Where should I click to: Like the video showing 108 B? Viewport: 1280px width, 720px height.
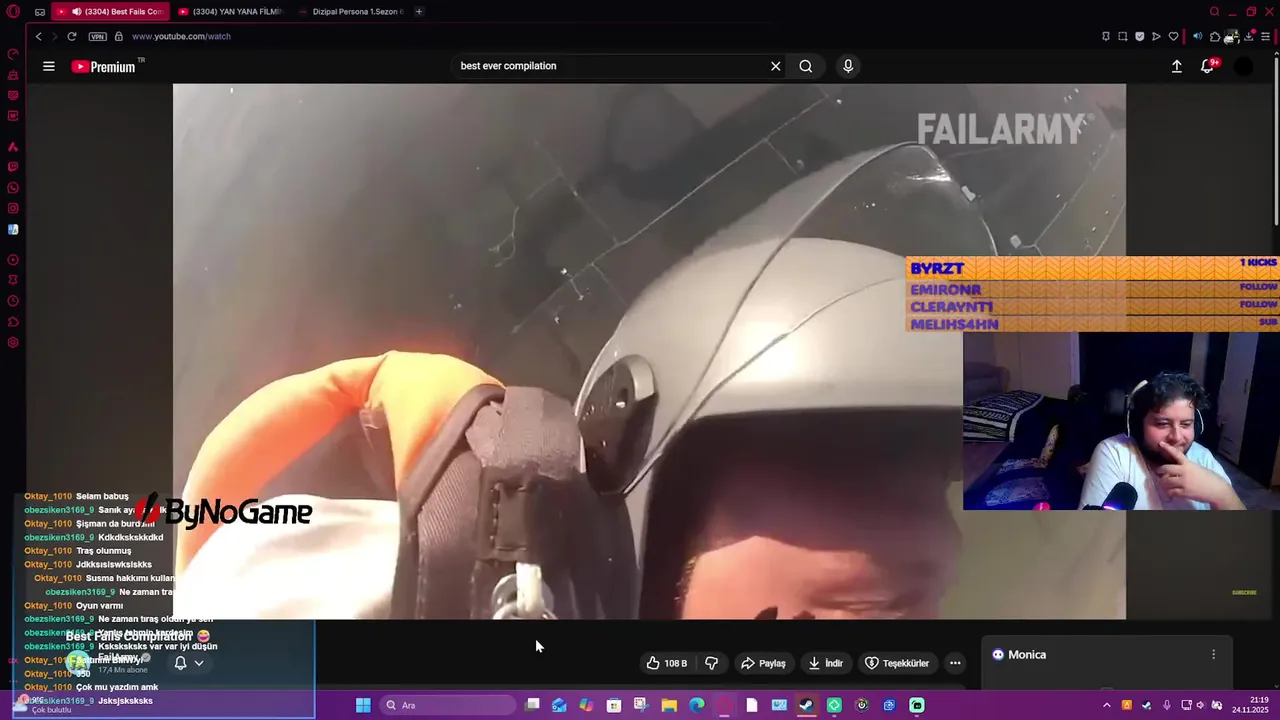(666, 663)
